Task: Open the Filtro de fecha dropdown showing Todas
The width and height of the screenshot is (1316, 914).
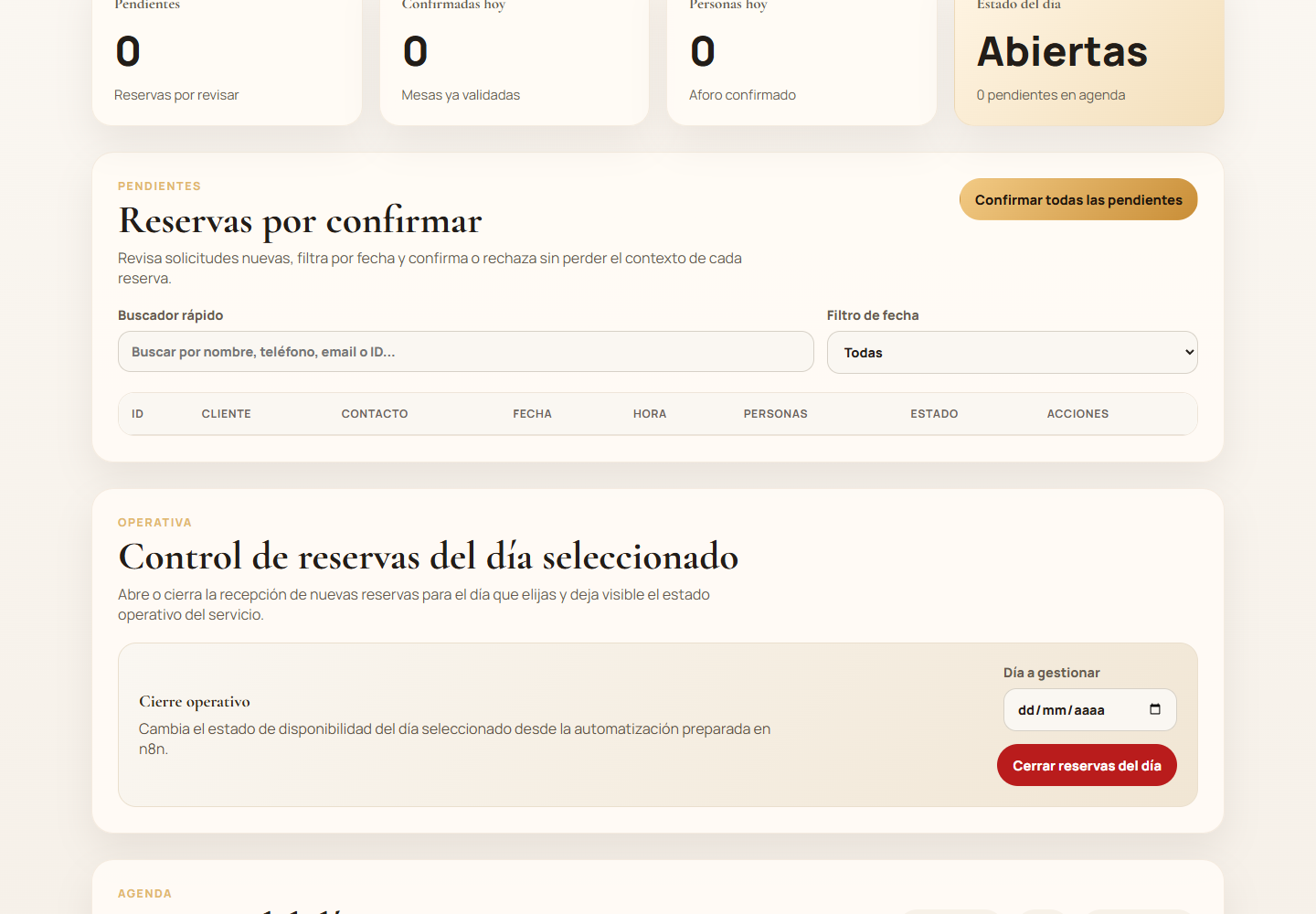Action: [1013, 353]
